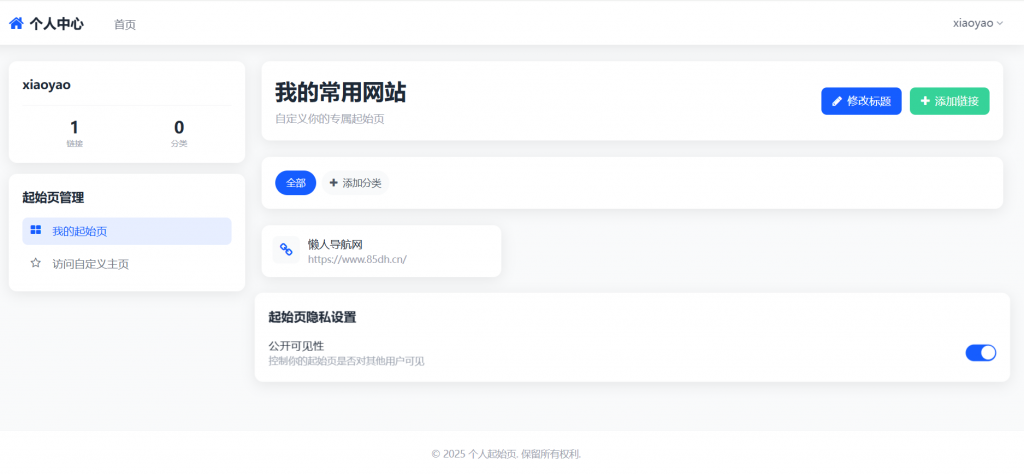
Task: Open 访问自定义主页 in sidebar
Action: pyautogui.click(x=127, y=264)
